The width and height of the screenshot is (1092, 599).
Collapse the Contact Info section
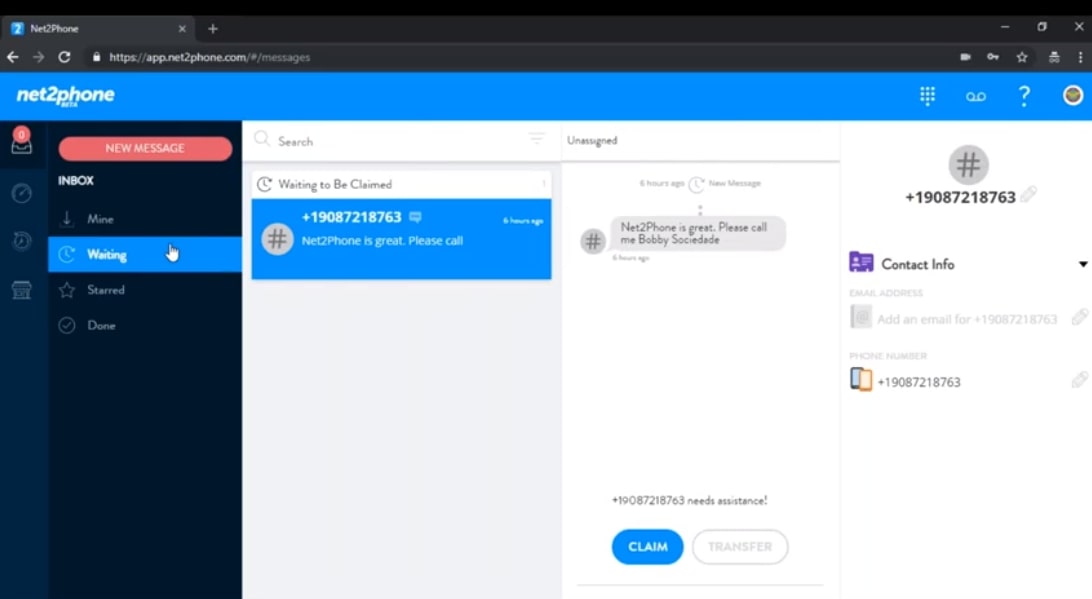tap(1082, 265)
